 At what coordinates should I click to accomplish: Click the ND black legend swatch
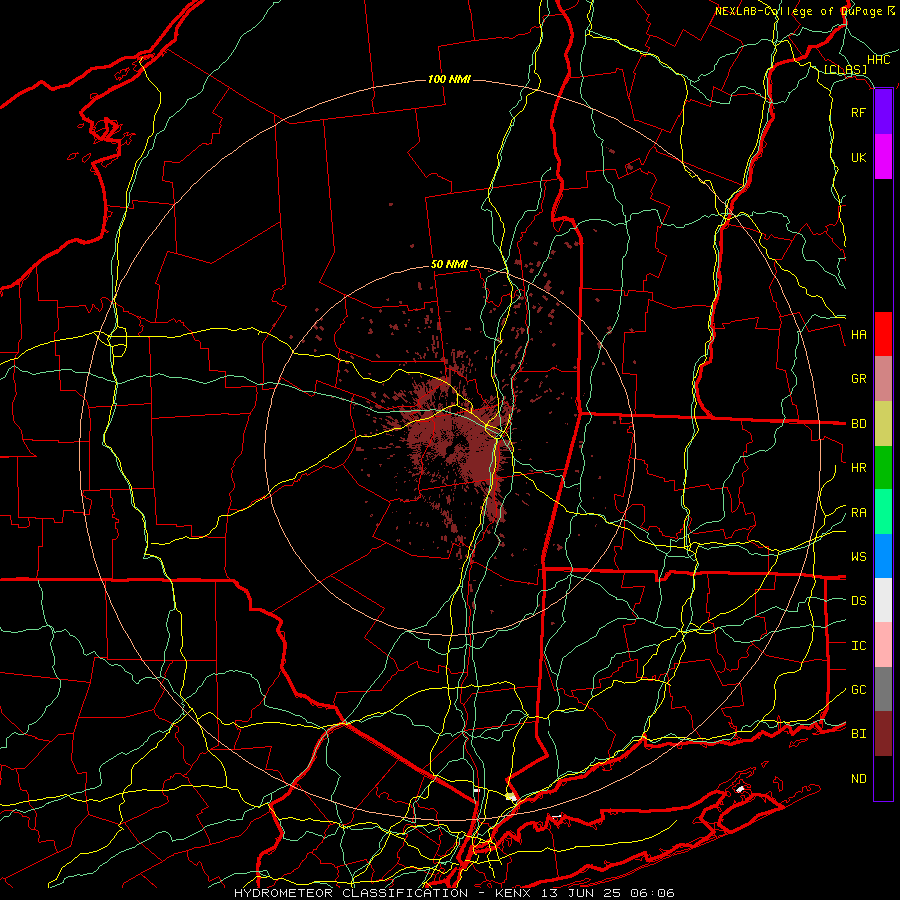pos(883,778)
